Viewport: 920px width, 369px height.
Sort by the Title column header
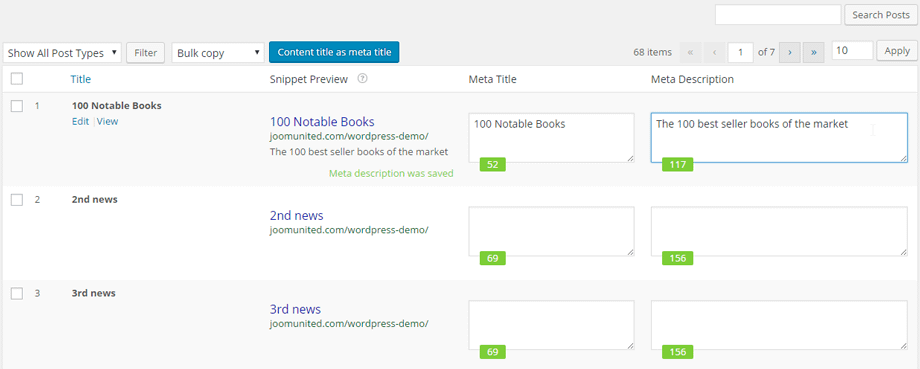(x=80, y=79)
